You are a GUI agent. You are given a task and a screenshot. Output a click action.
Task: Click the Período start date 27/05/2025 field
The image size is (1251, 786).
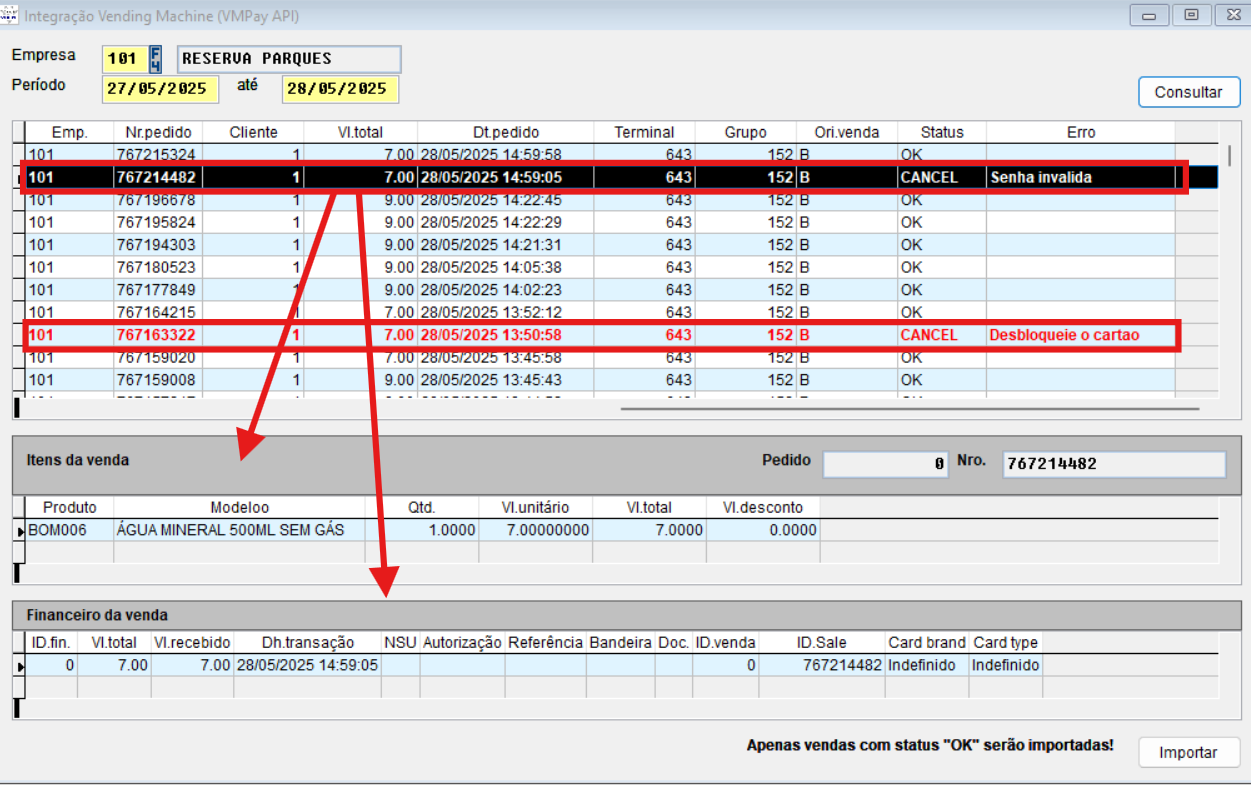(160, 89)
